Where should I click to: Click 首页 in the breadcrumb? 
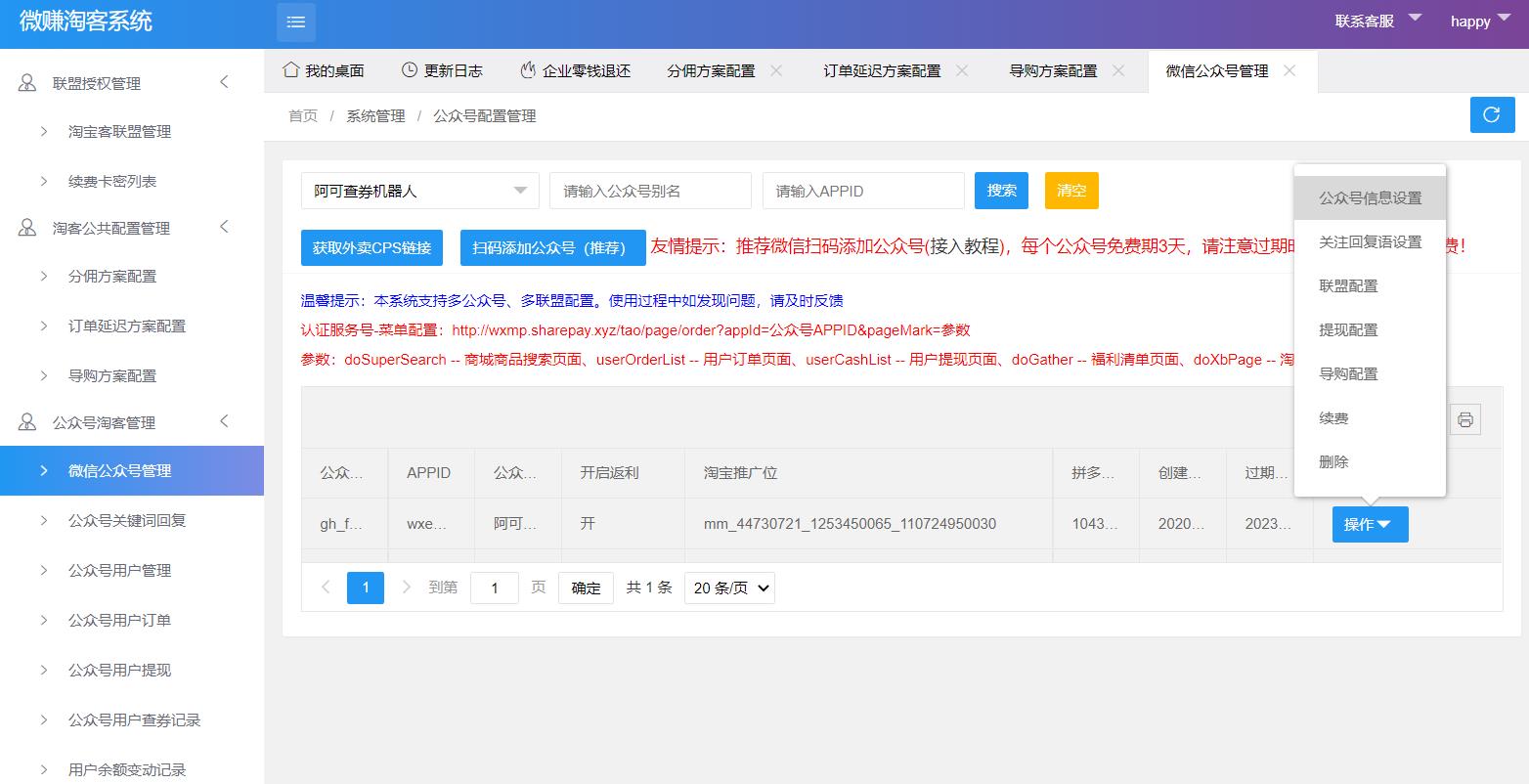tap(303, 115)
